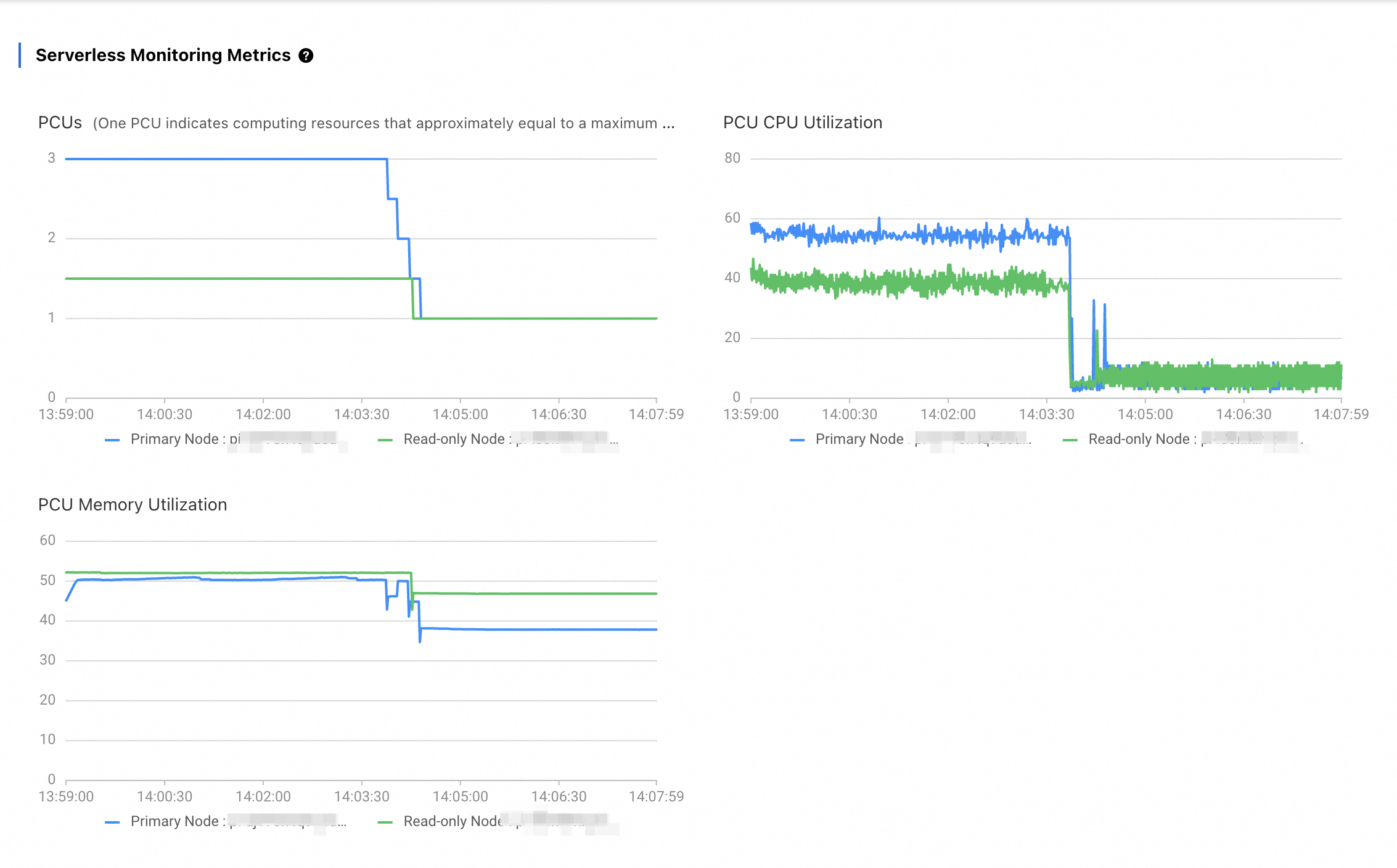The height and width of the screenshot is (868, 1397).
Task: Click 14:07:59 label on CPU Utilization axis
Action: point(1342,414)
